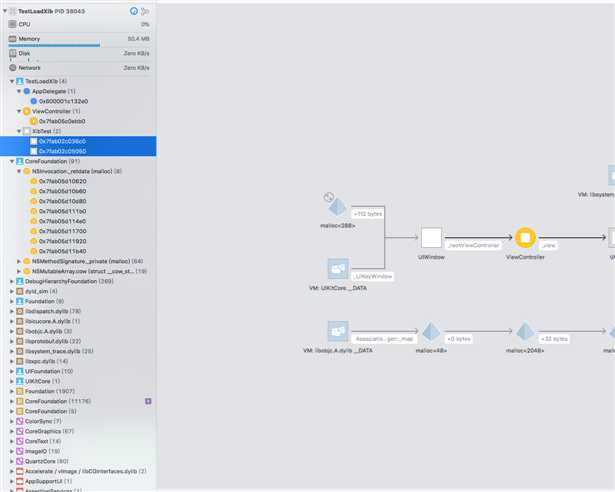Screen dimensions: 615x492
Task: Select AppDelegate instance 0x600001c132e0
Action: click(78, 101)
